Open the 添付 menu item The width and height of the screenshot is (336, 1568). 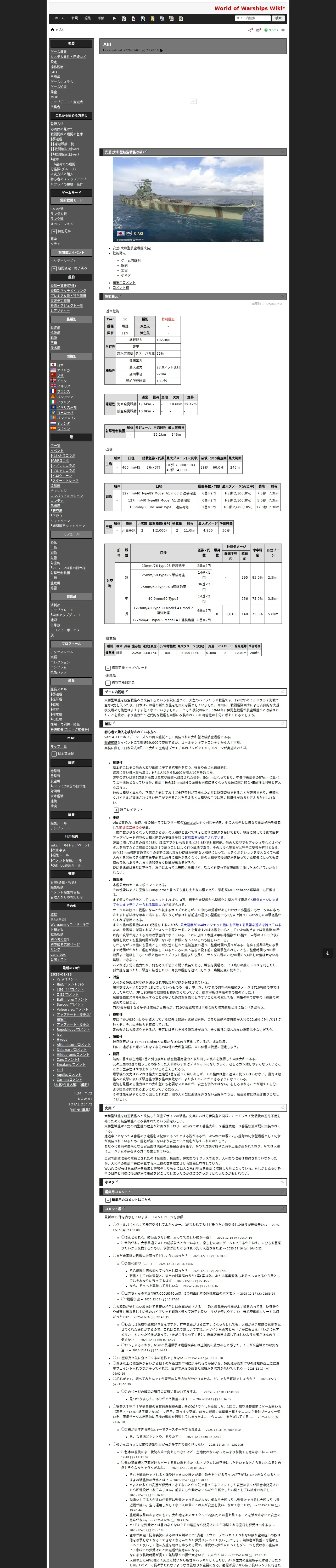point(101,18)
